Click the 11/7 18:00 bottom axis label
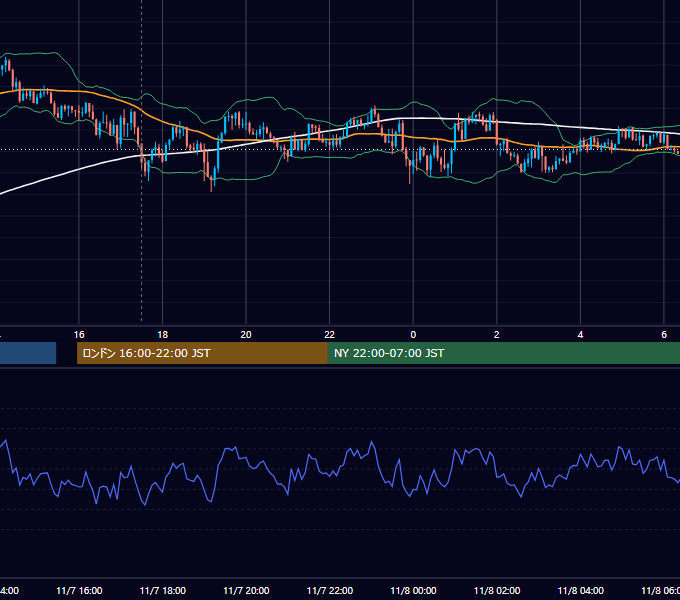Image resolution: width=680 pixels, height=600 pixels. 163,591
